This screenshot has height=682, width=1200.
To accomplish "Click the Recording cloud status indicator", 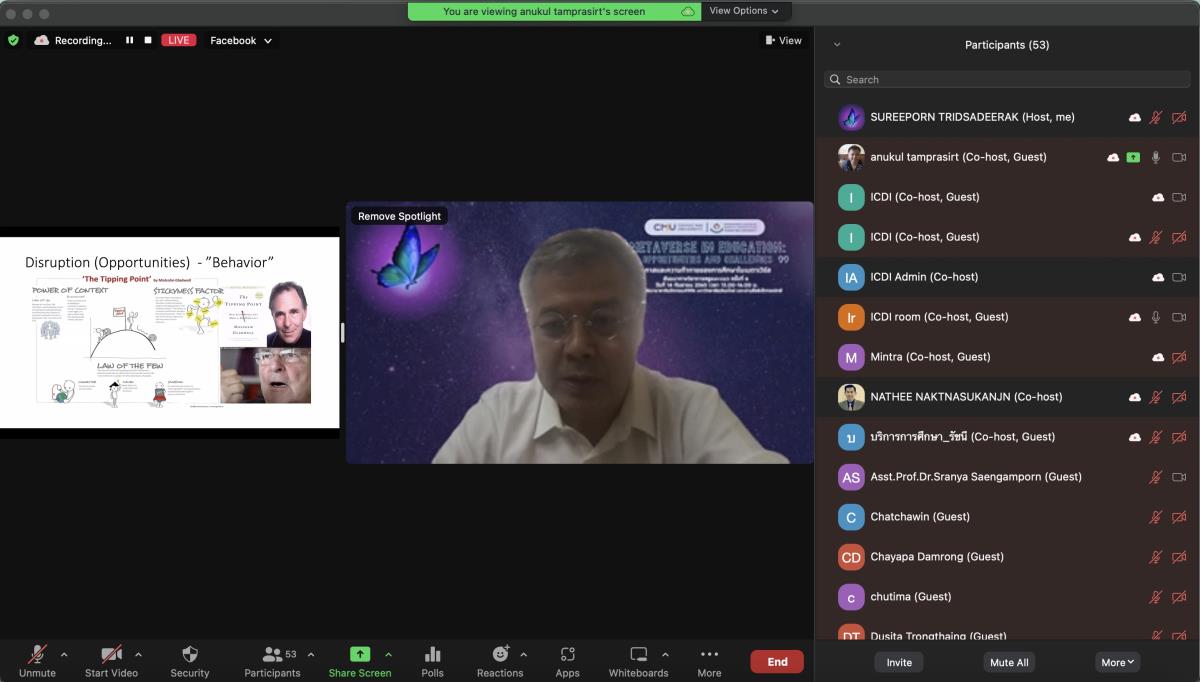I will point(73,40).
